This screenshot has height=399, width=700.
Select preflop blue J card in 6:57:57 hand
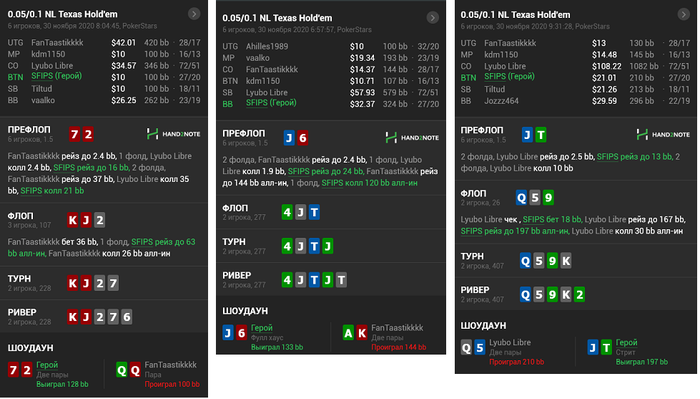click(289, 138)
